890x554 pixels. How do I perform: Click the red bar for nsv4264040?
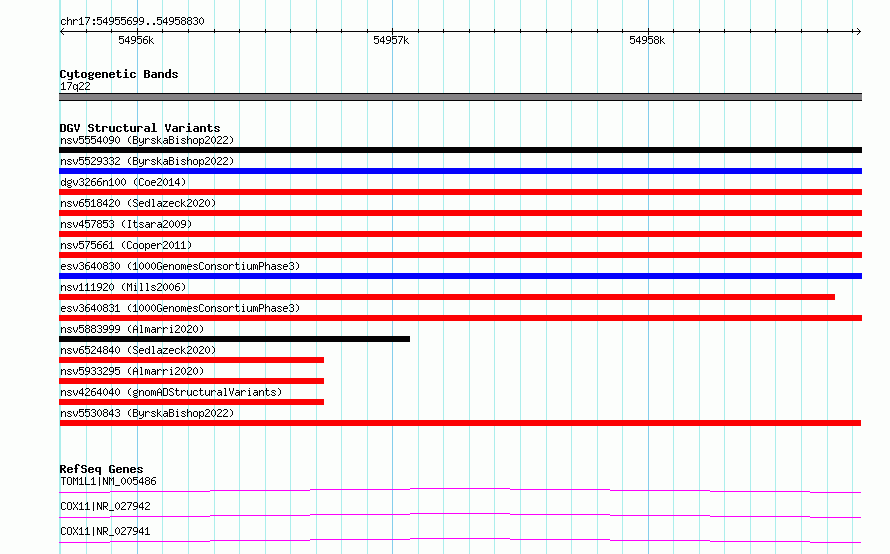(x=191, y=402)
